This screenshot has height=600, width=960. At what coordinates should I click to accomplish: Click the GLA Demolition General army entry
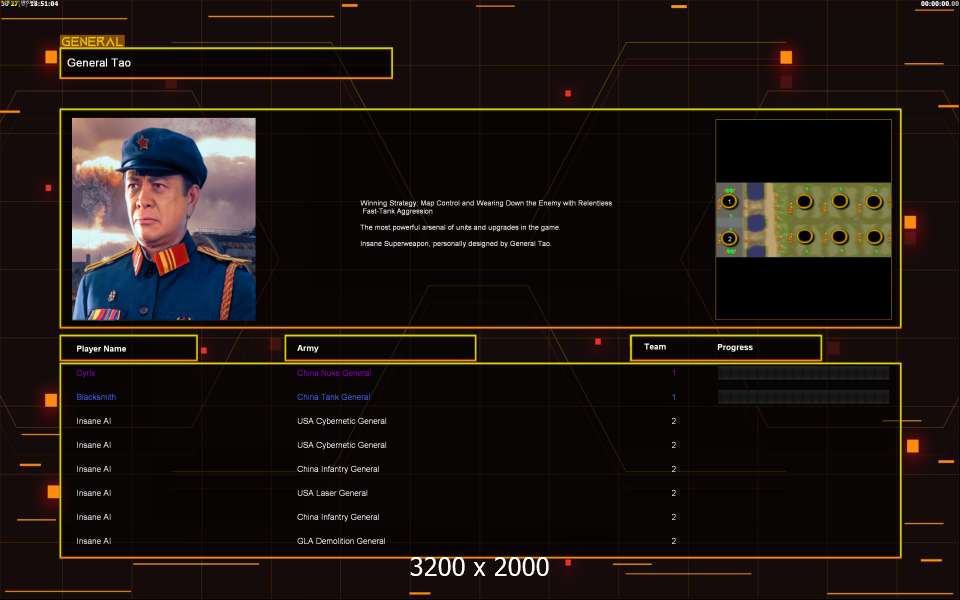(341, 541)
